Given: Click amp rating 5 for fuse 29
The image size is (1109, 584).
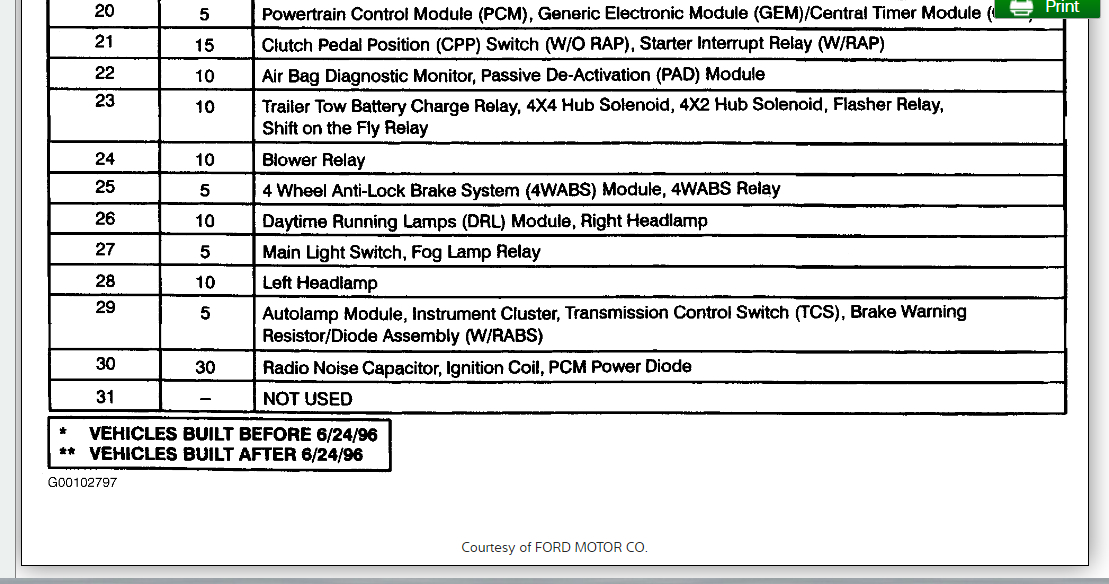Looking at the screenshot, I should coord(204,313).
